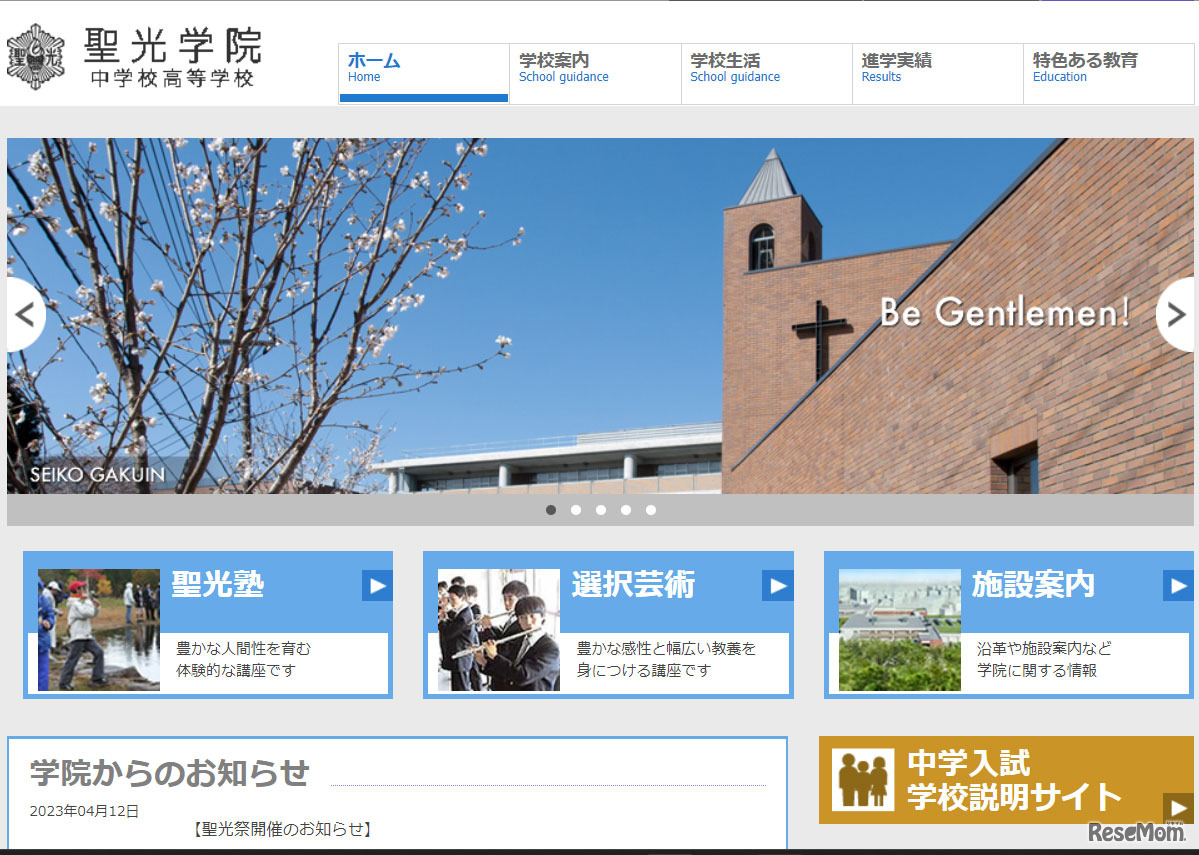Open 選択芸術 via its blue arrow icon
Screen dimensions: 1199x855
tap(777, 587)
